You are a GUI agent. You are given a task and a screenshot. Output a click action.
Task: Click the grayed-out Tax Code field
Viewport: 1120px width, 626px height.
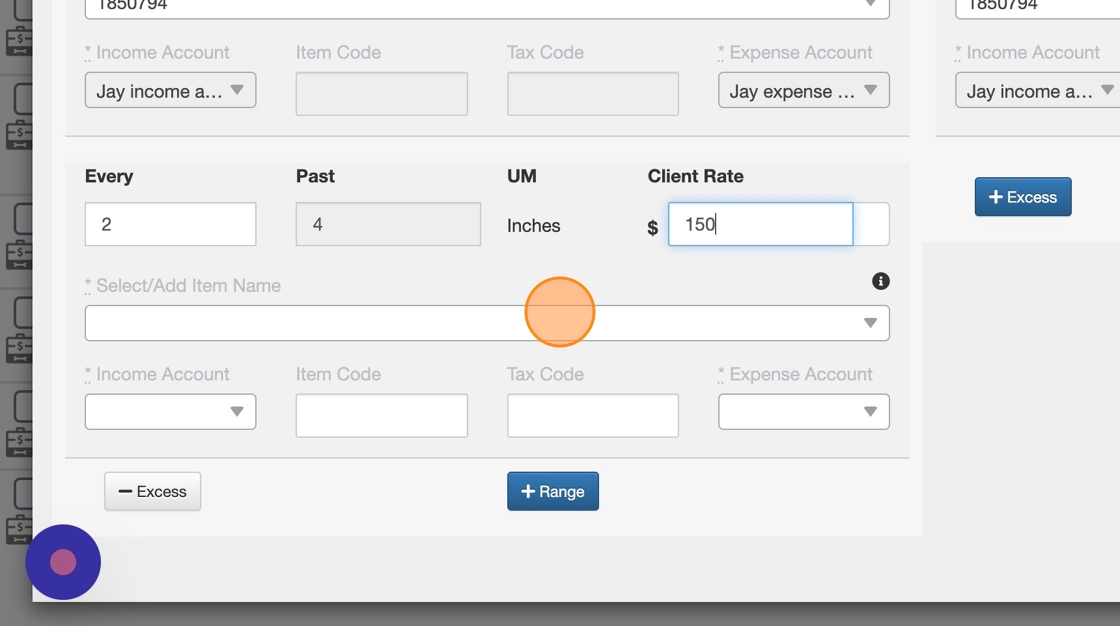(x=592, y=94)
